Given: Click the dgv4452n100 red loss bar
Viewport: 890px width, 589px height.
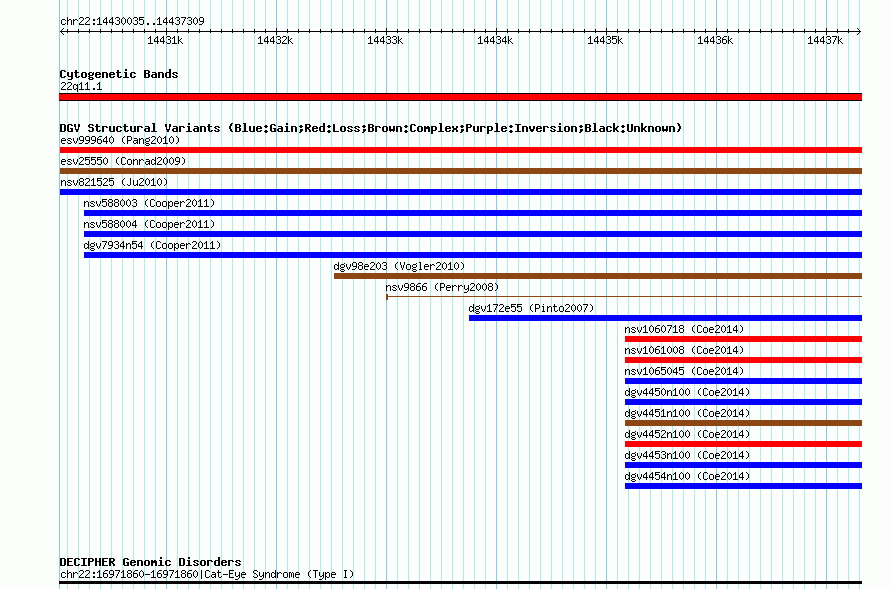Looking at the screenshot, I should (x=743, y=444).
